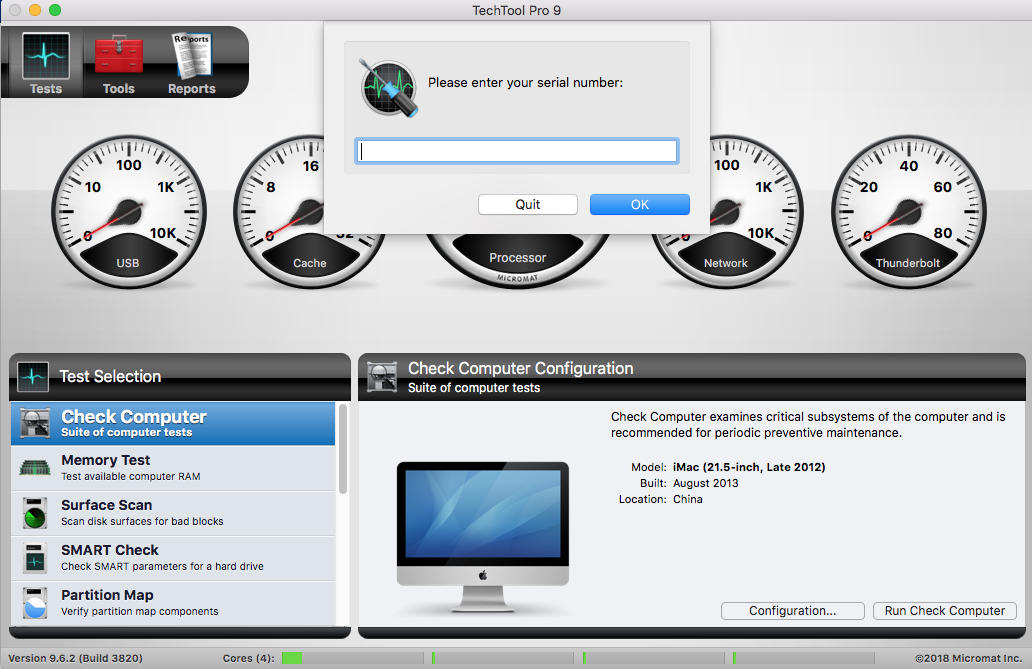The height and width of the screenshot is (669, 1032).
Task: Click the Surface Scan radar icon
Action: 35,513
